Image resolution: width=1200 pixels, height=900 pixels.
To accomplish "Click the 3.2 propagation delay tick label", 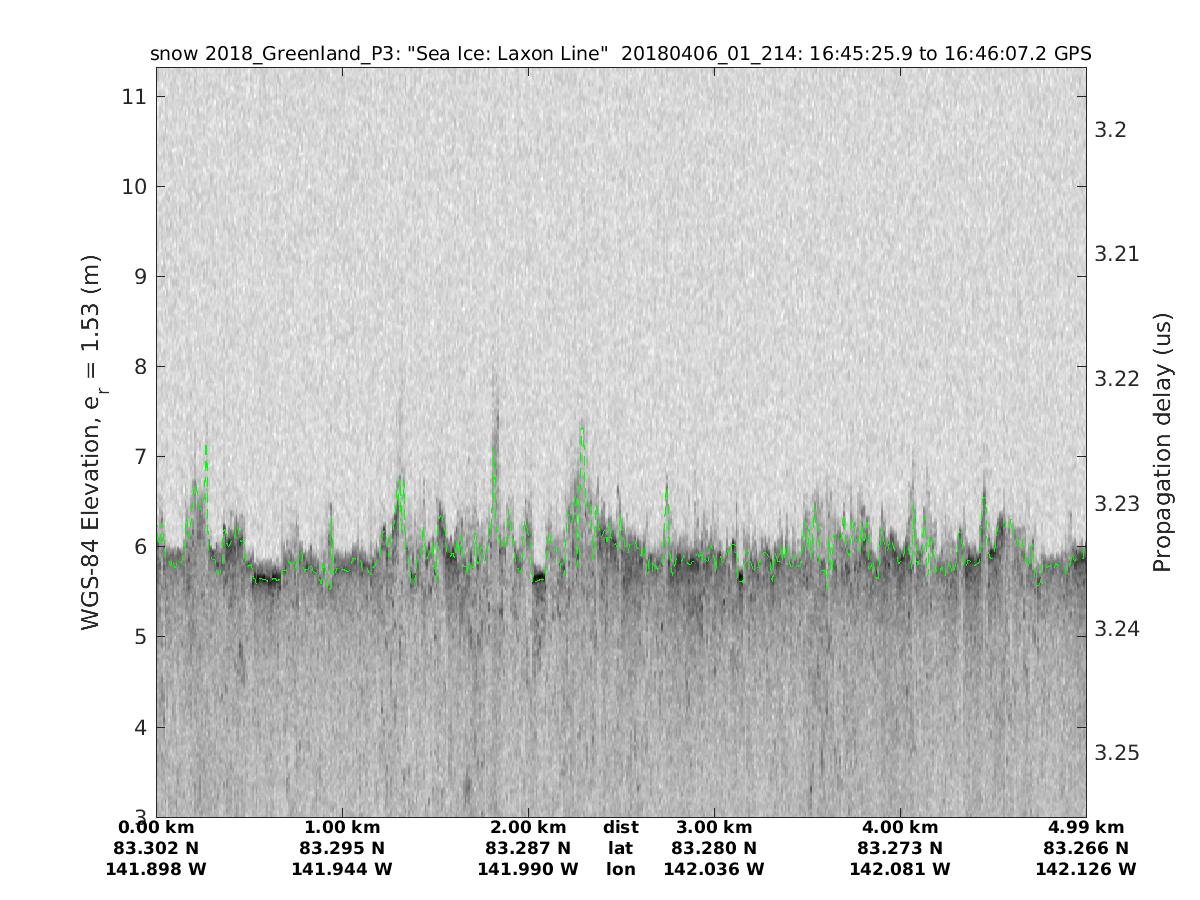I will coord(1111,130).
